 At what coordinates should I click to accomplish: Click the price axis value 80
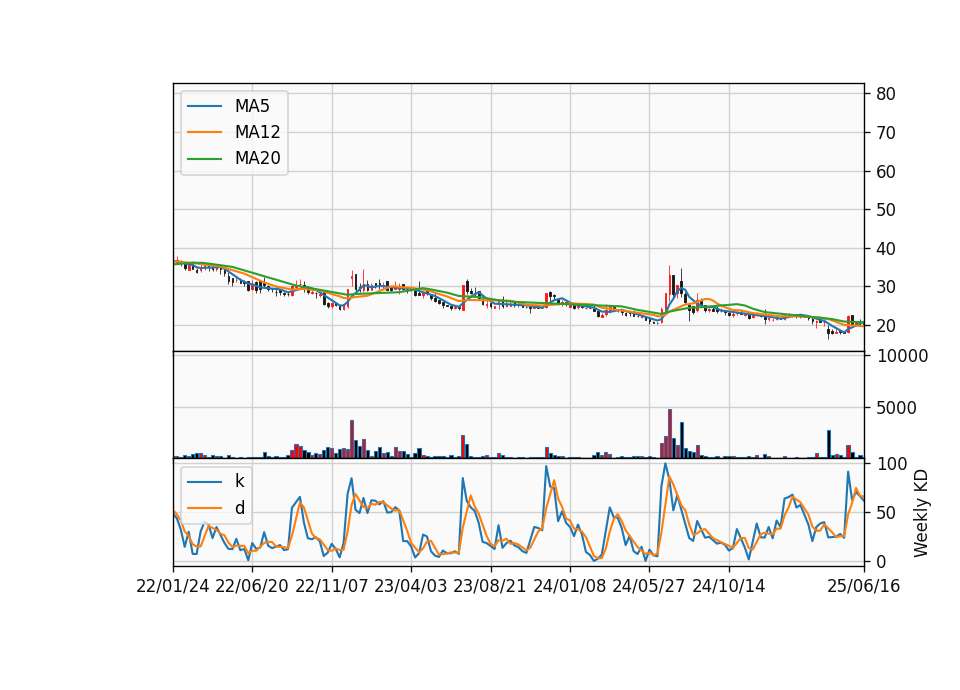tap(886, 94)
